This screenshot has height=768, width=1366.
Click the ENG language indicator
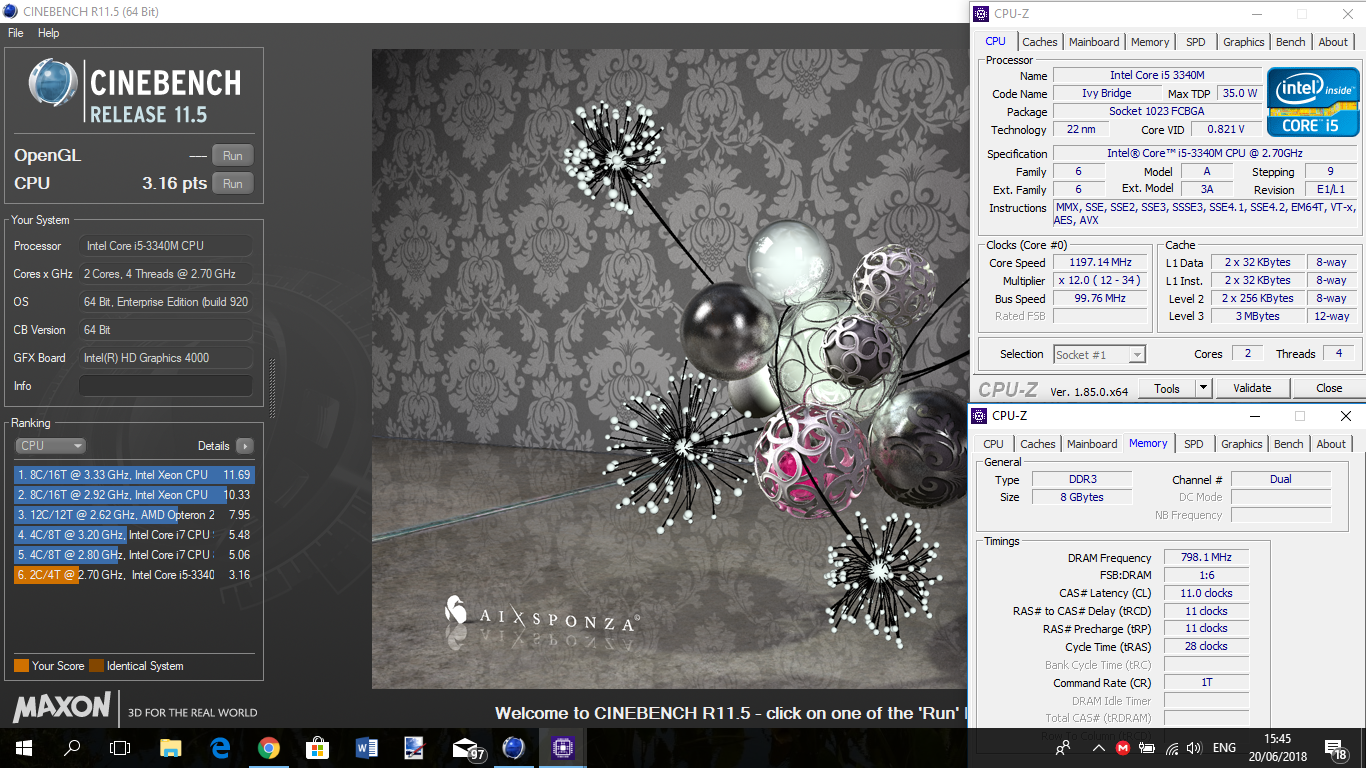tap(1224, 747)
